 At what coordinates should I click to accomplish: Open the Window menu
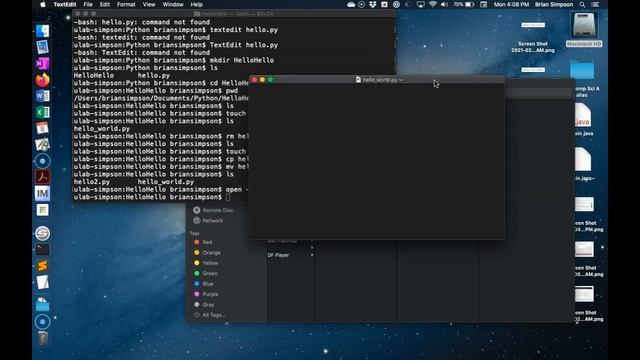173,4
